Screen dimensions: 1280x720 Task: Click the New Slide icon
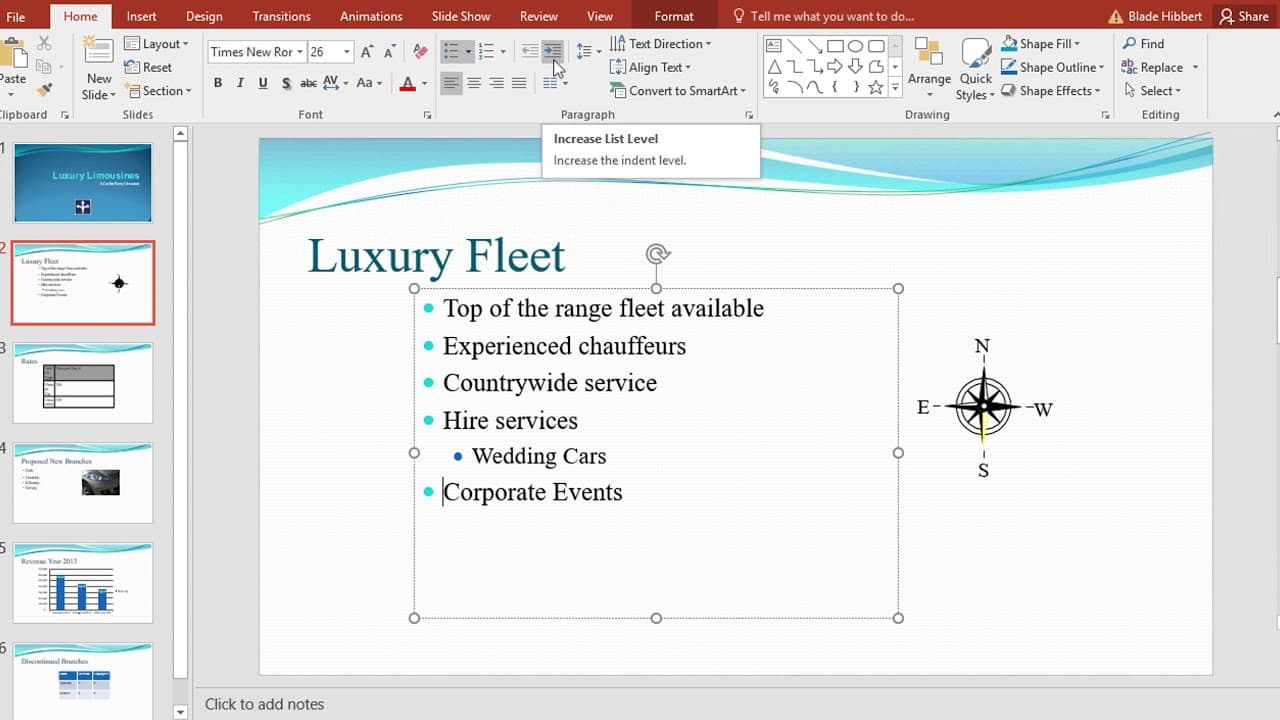pos(99,68)
